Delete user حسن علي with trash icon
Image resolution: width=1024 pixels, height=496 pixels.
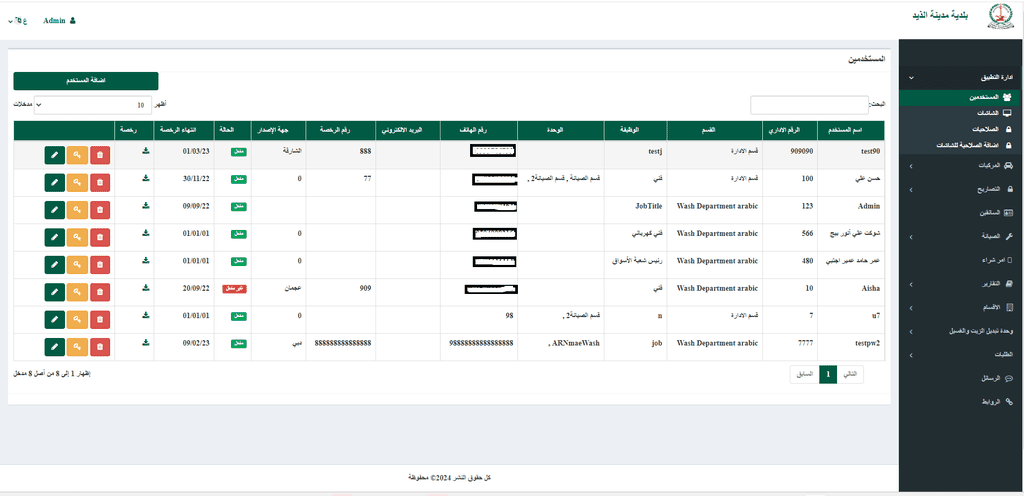click(x=100, y=183)
